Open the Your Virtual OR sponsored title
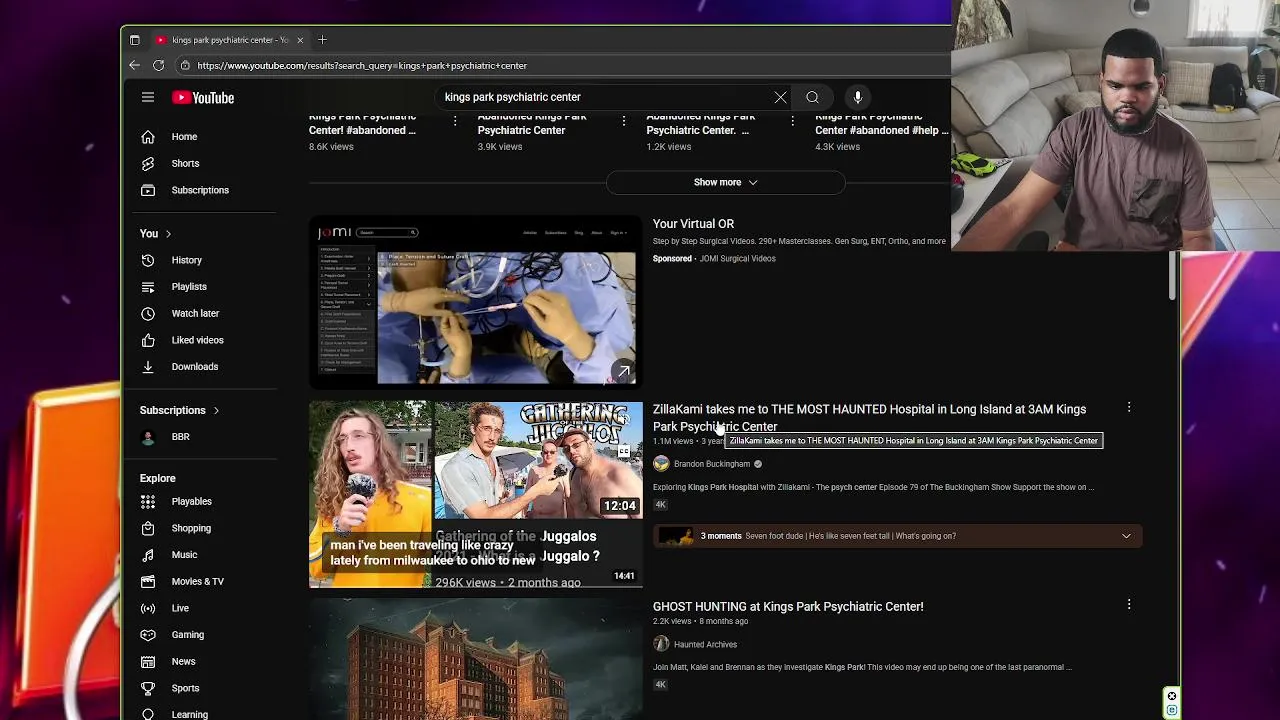1280x720 pixels. (x=693, y=224)
